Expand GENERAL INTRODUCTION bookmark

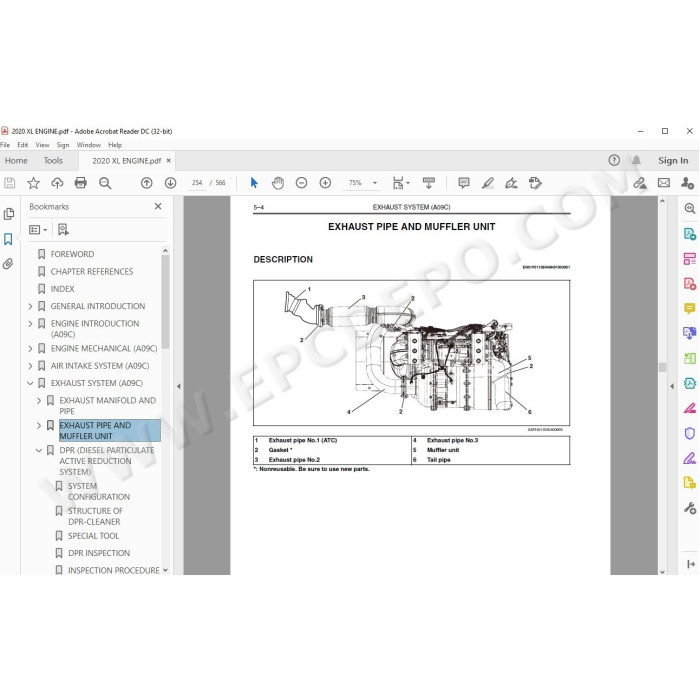pyautogui.click(x=30, y=306)
